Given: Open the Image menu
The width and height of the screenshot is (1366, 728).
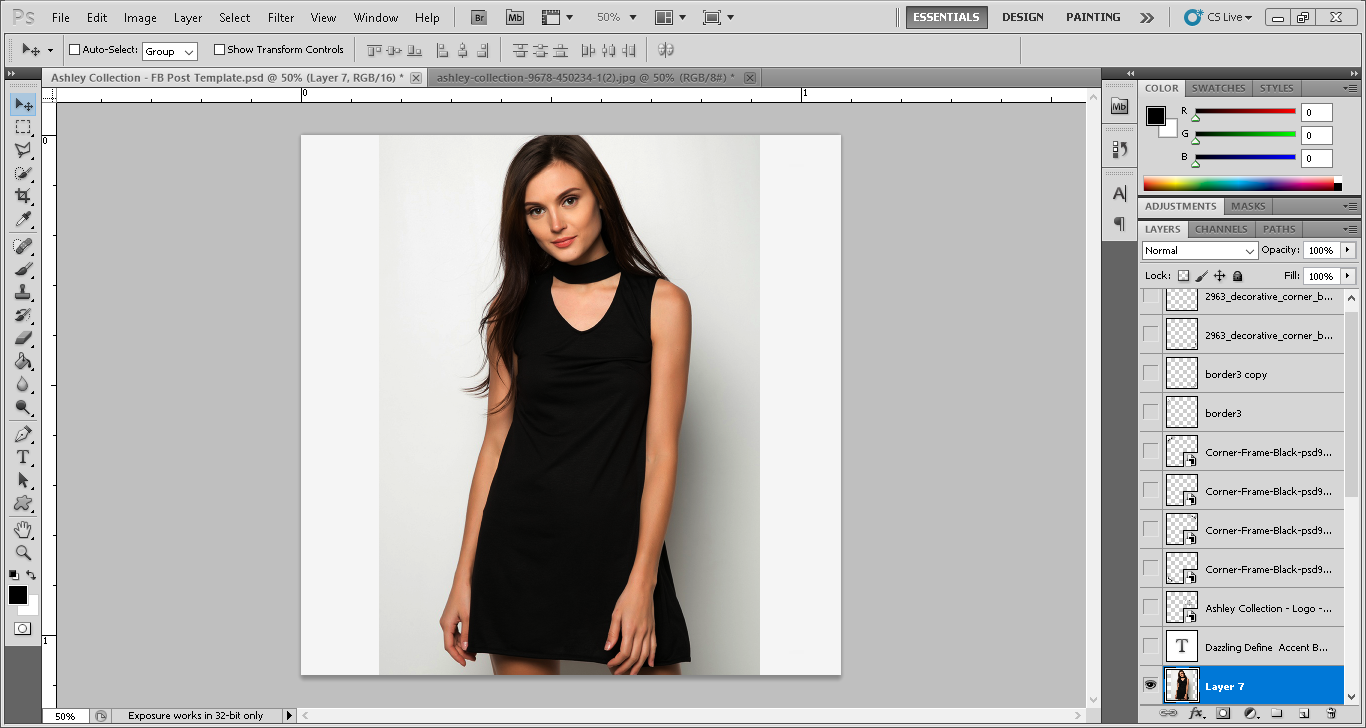Looking at the screenshot, I should [x=140, y=17].
